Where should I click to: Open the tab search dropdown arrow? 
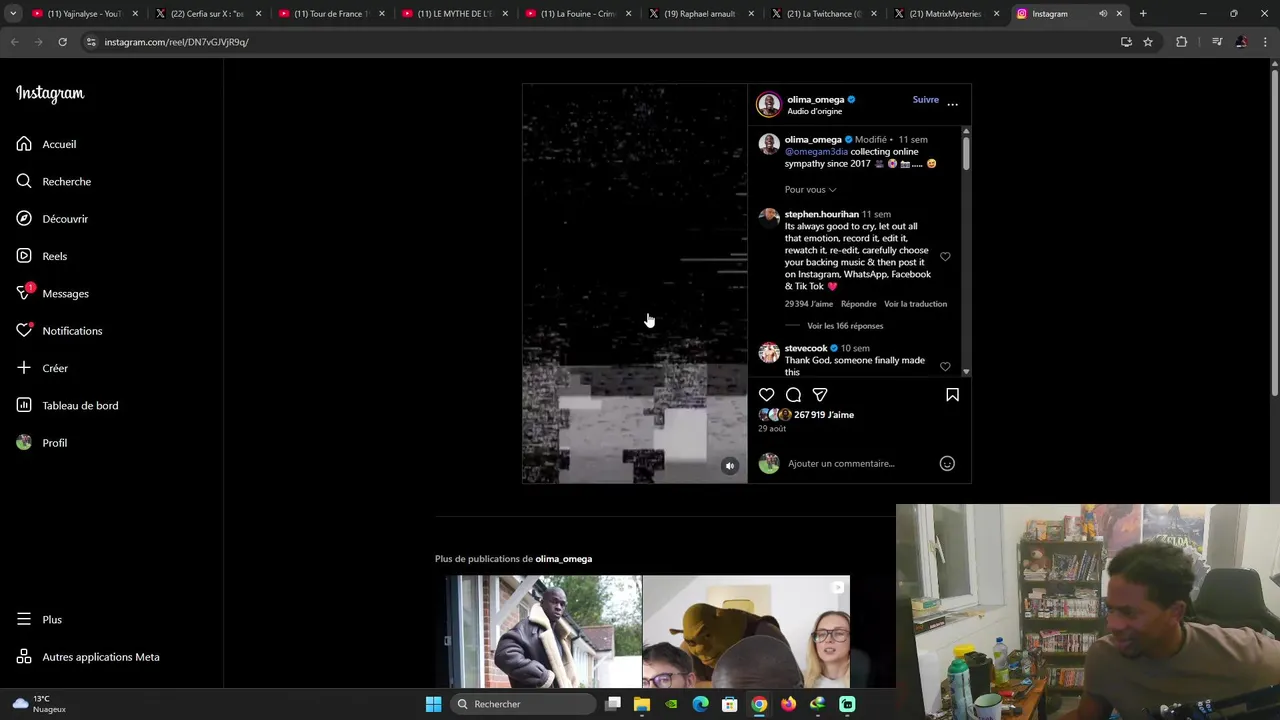click(x=13, y=14)
